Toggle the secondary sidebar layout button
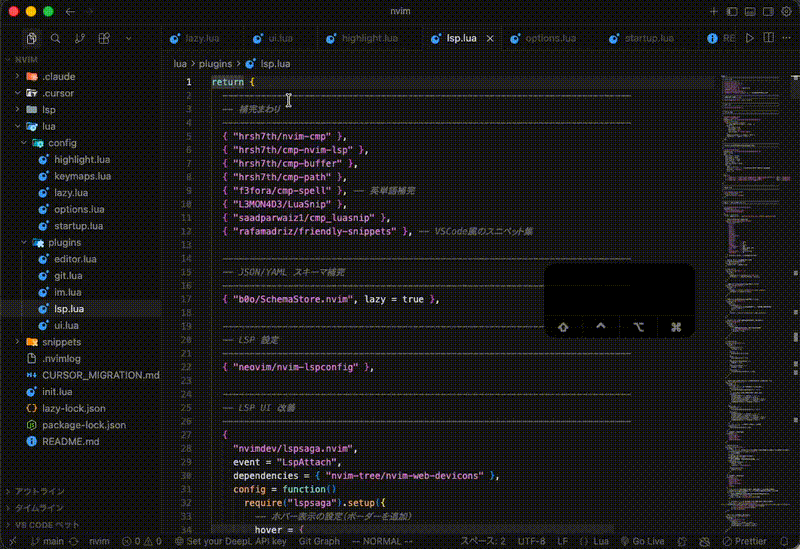The height and width of the screenshot is (549, 800). tap(768, 11)
